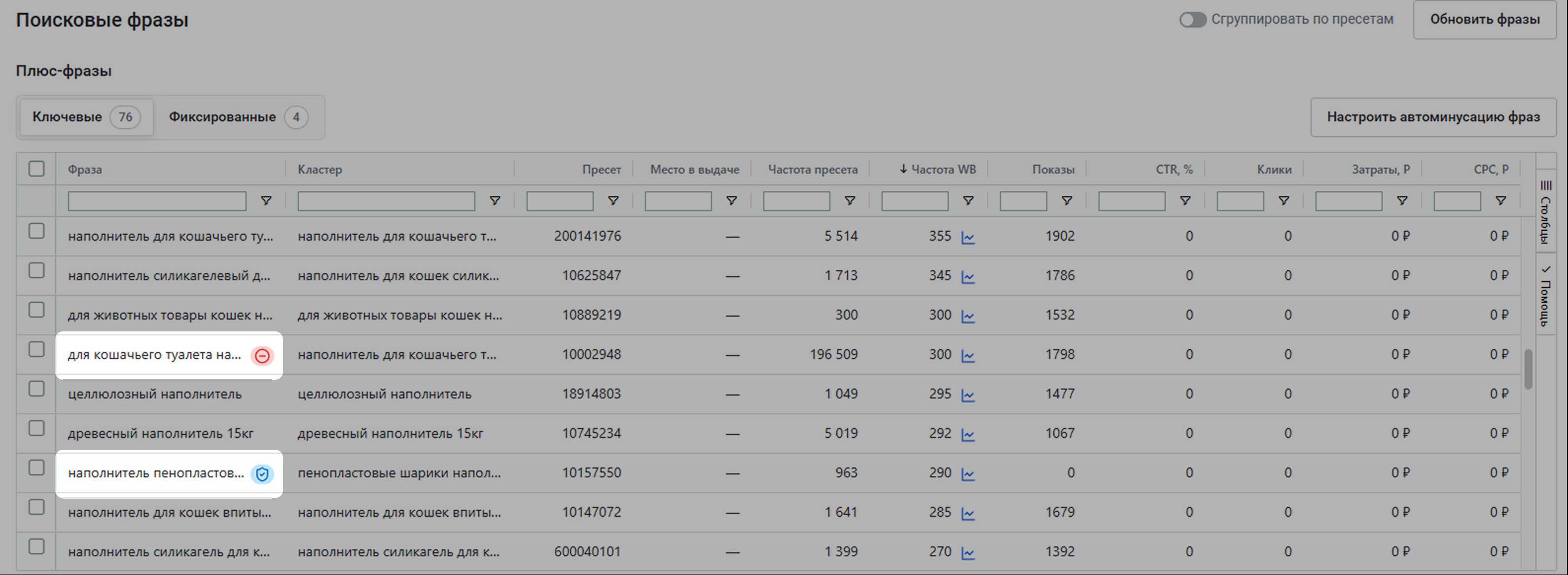Select row with preset 200141976
The height and width of the screenshot is (575, 1568).
click(36, 231)
